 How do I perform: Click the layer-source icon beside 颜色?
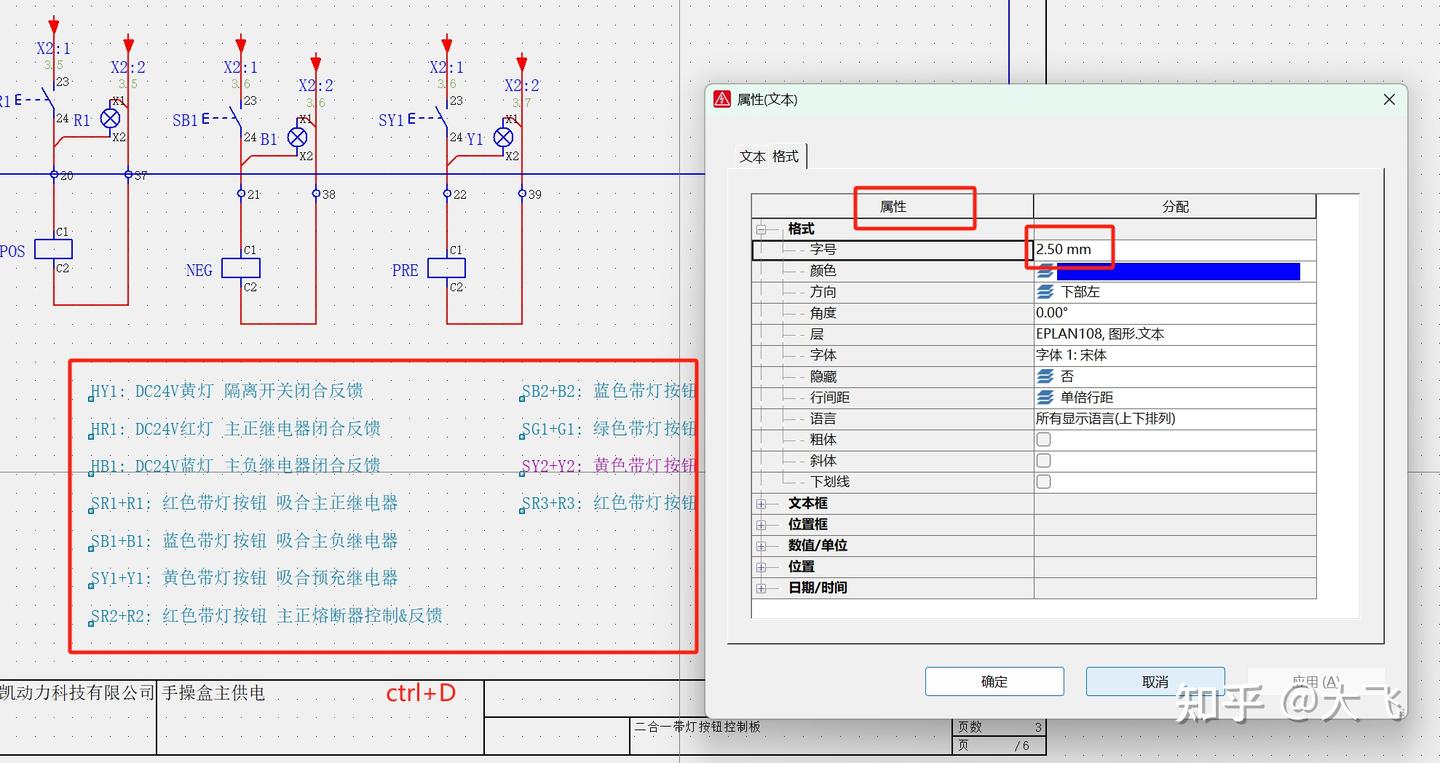[x=1044, y=270]
